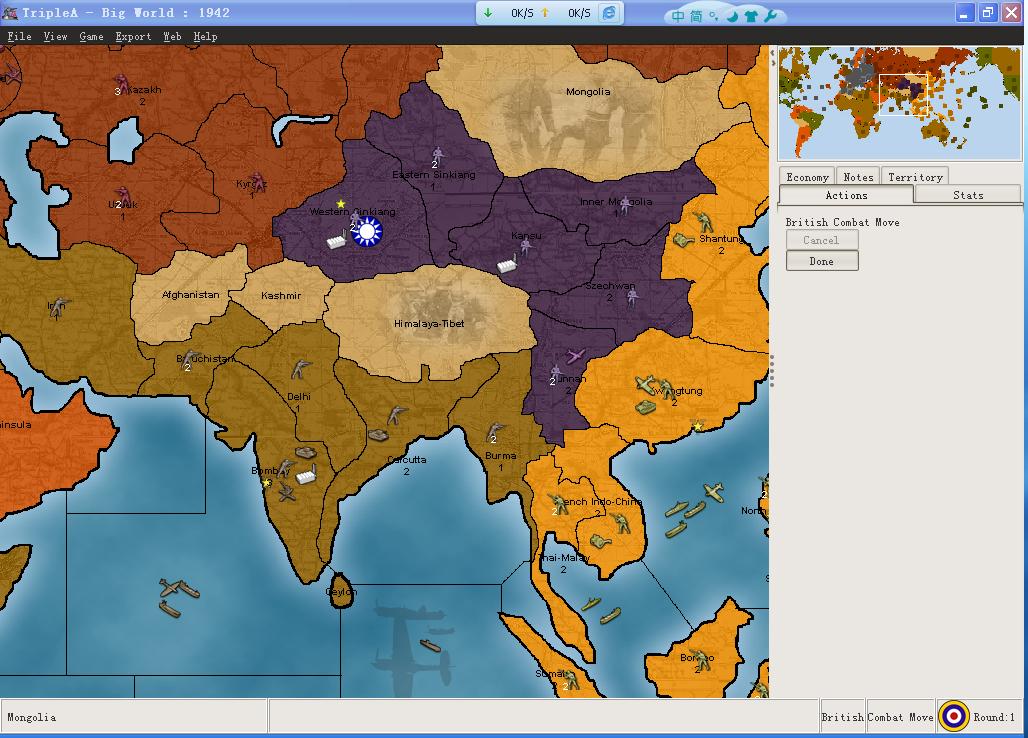The image size is (1028, 738).
Task: Select the Chinese infantry in Szechwan
Action: (x=632, y=298)
